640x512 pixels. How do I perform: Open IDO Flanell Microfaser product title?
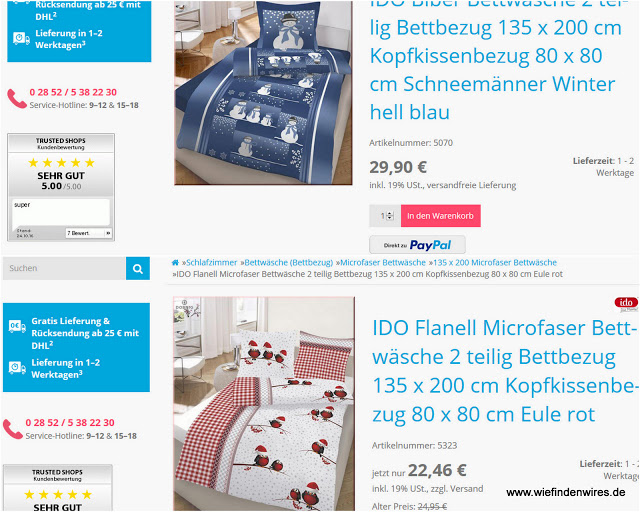point(504,371)
